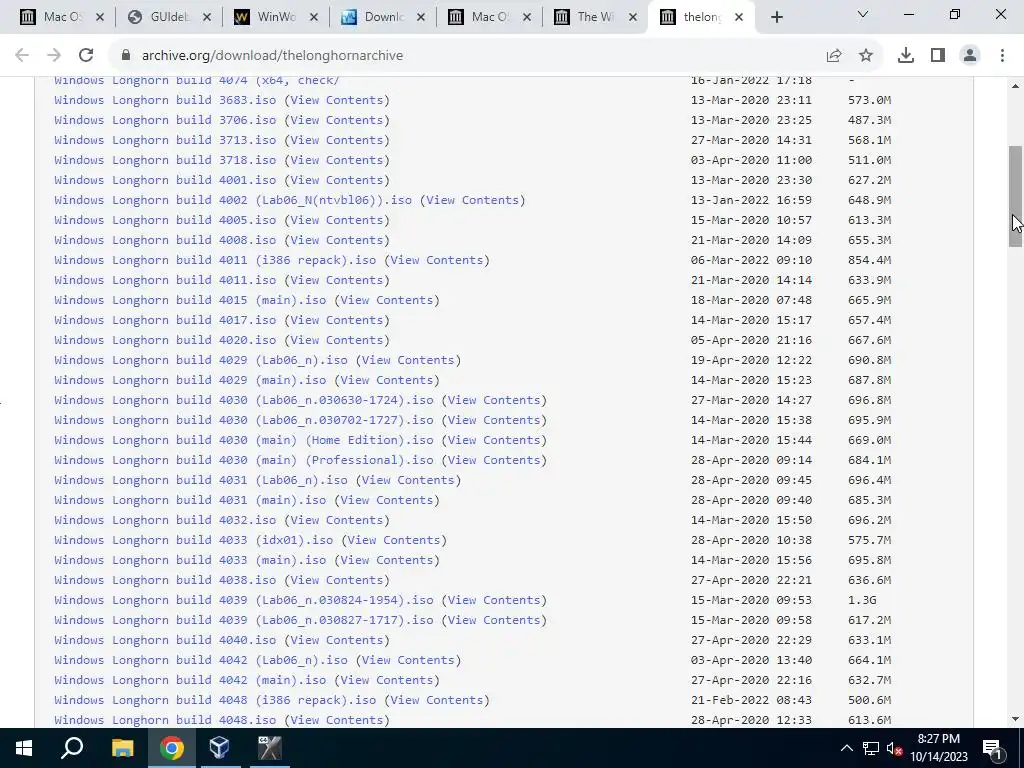This screenshot has width=1024, height=768.
Task: Open notification center icon
Action: coord(993,748)
